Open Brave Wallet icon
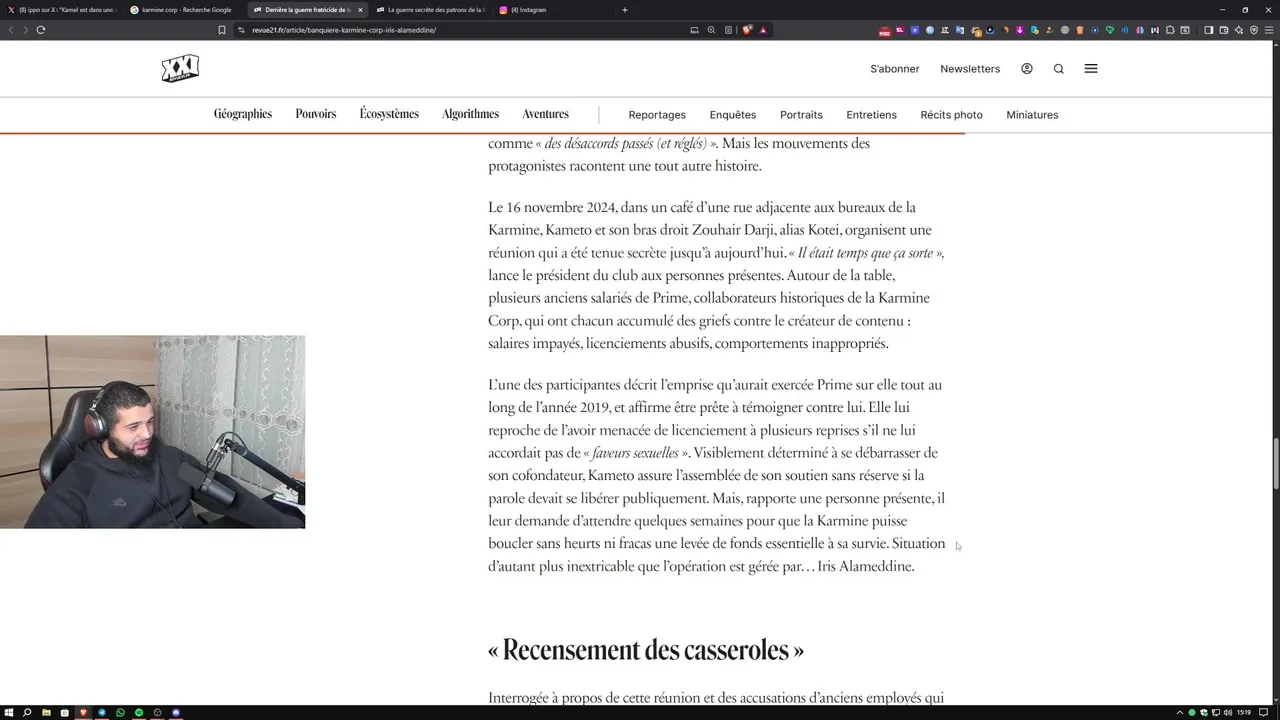 click(x=1224, y=30)
